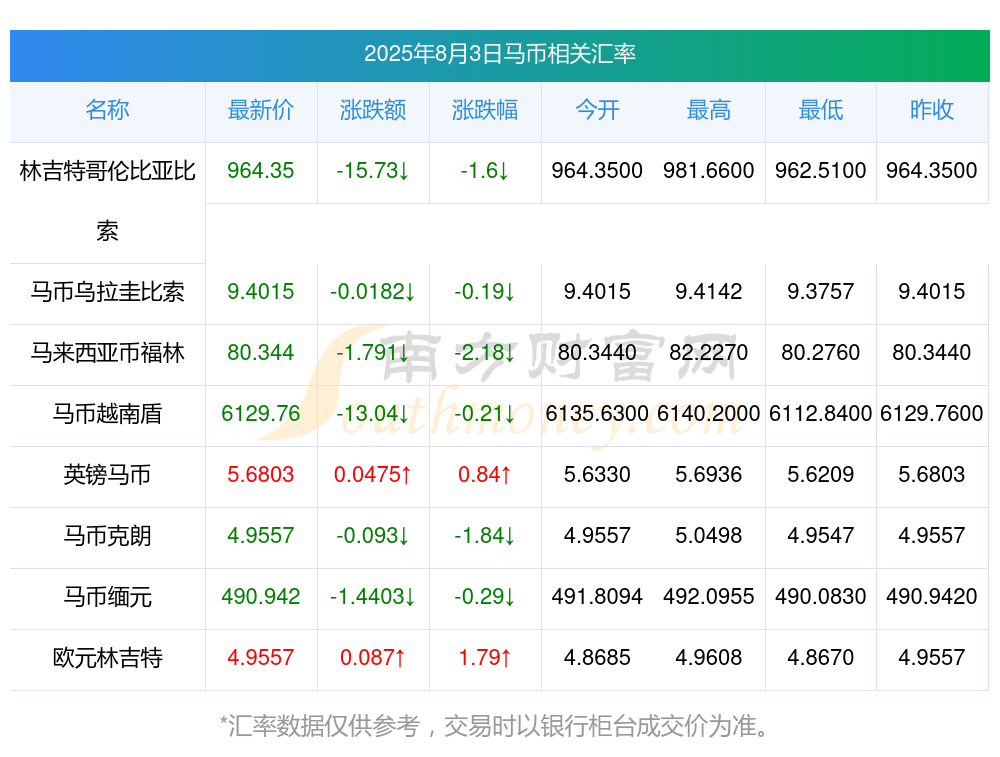Click the row name 马币越南盾

pyautogui.click(x=107, y=414)
